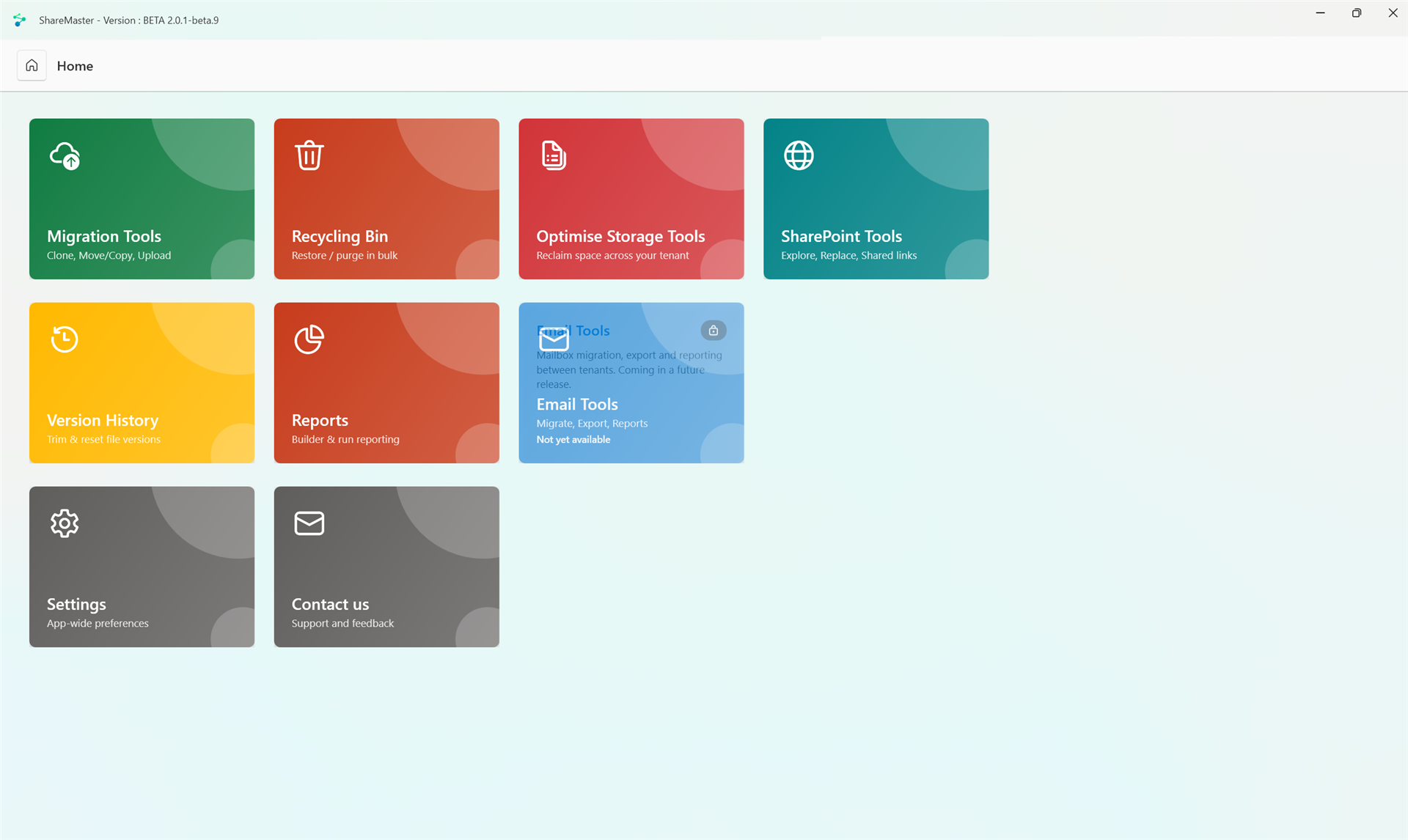Click the envelope icon on Email Tools
Screen dimensions: 1408x840
pyautogui.click(x=554, y=339)
